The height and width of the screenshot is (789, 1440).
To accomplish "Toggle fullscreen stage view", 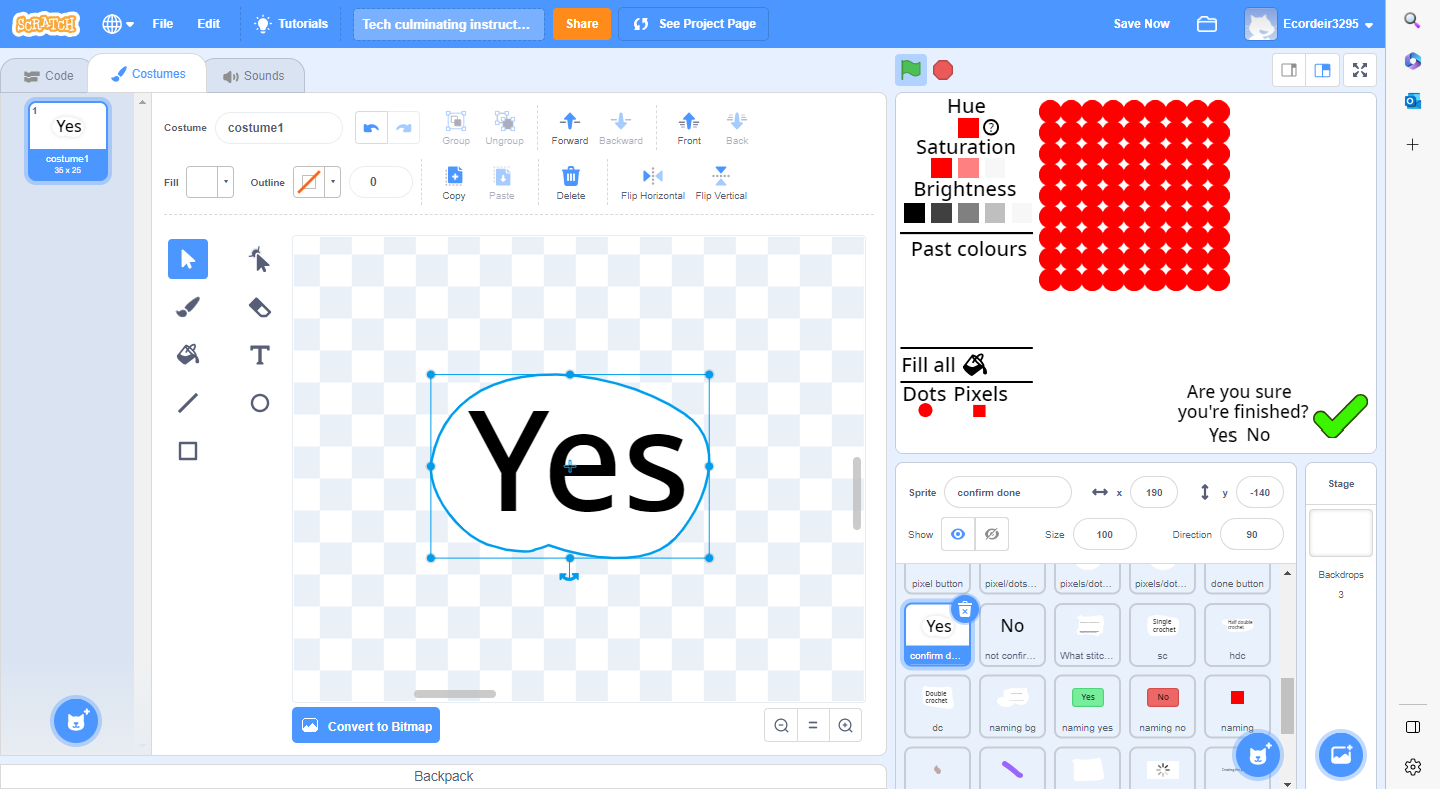I will [1359, 71].
